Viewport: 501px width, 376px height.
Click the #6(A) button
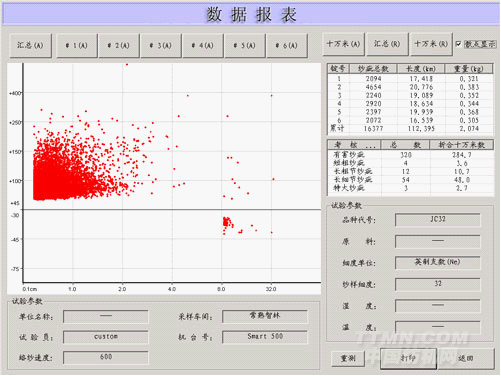coord(287,45)
